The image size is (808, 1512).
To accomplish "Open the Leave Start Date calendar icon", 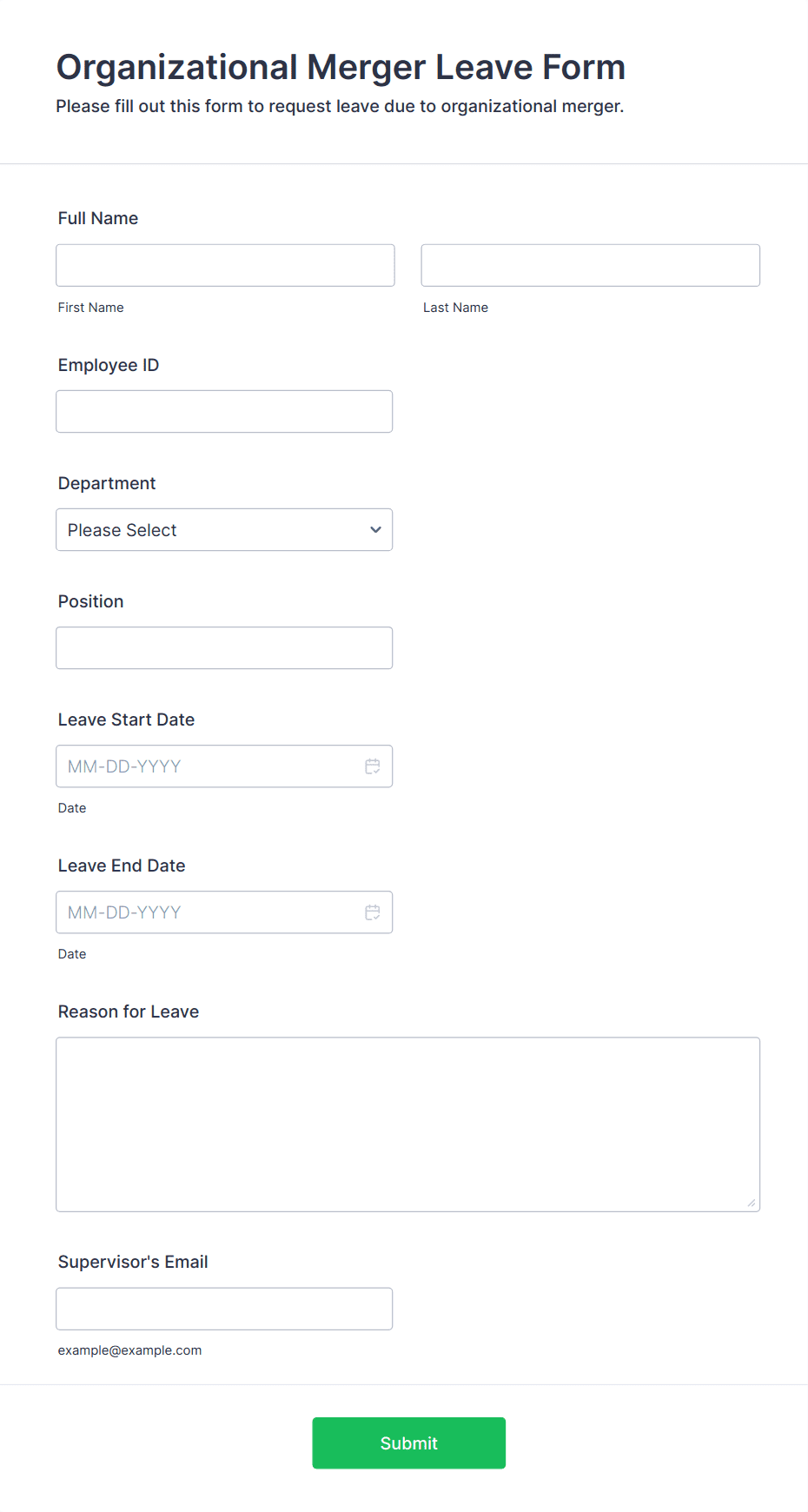I will click(373, 766).
